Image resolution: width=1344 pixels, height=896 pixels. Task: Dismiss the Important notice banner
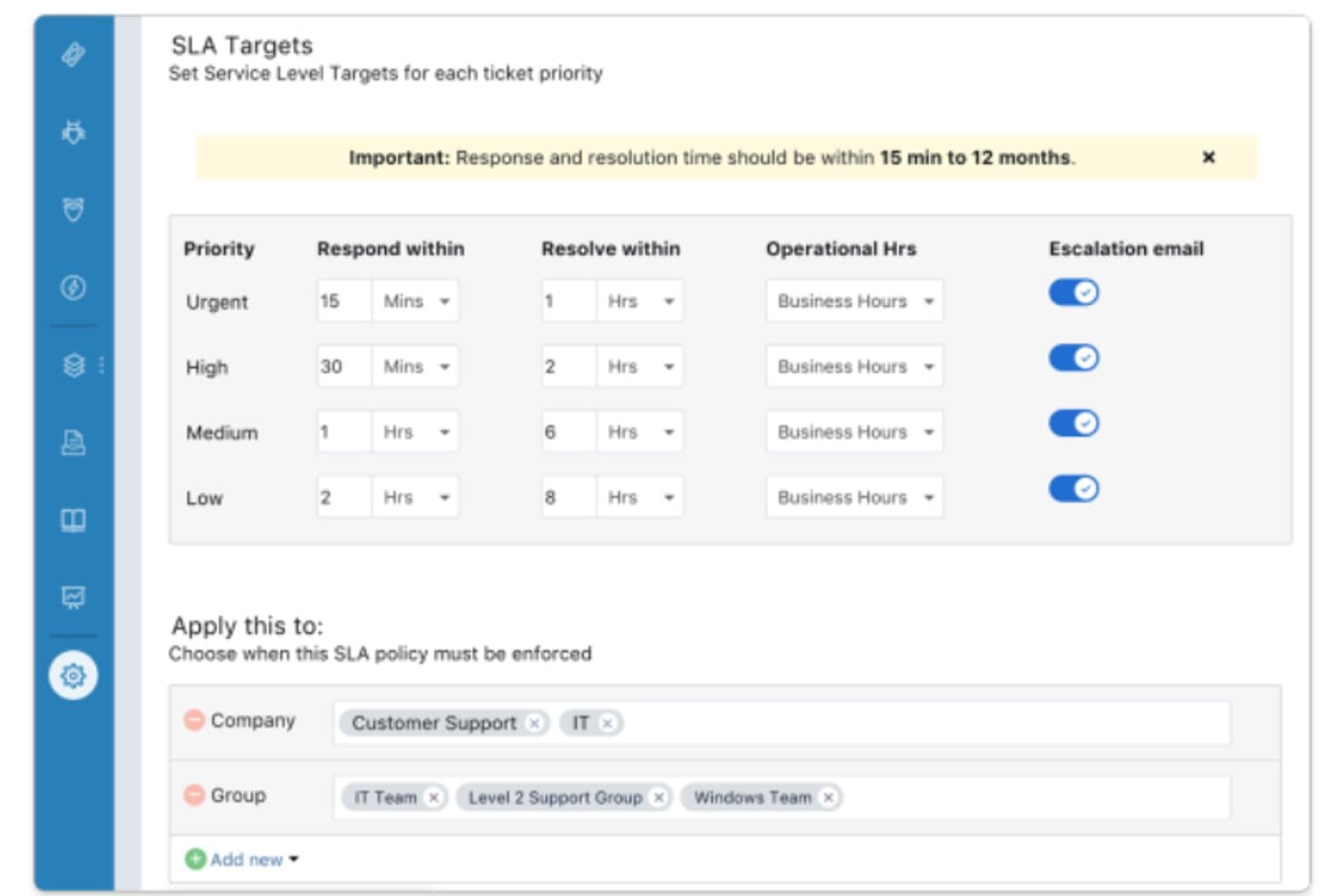point(1209,157)
